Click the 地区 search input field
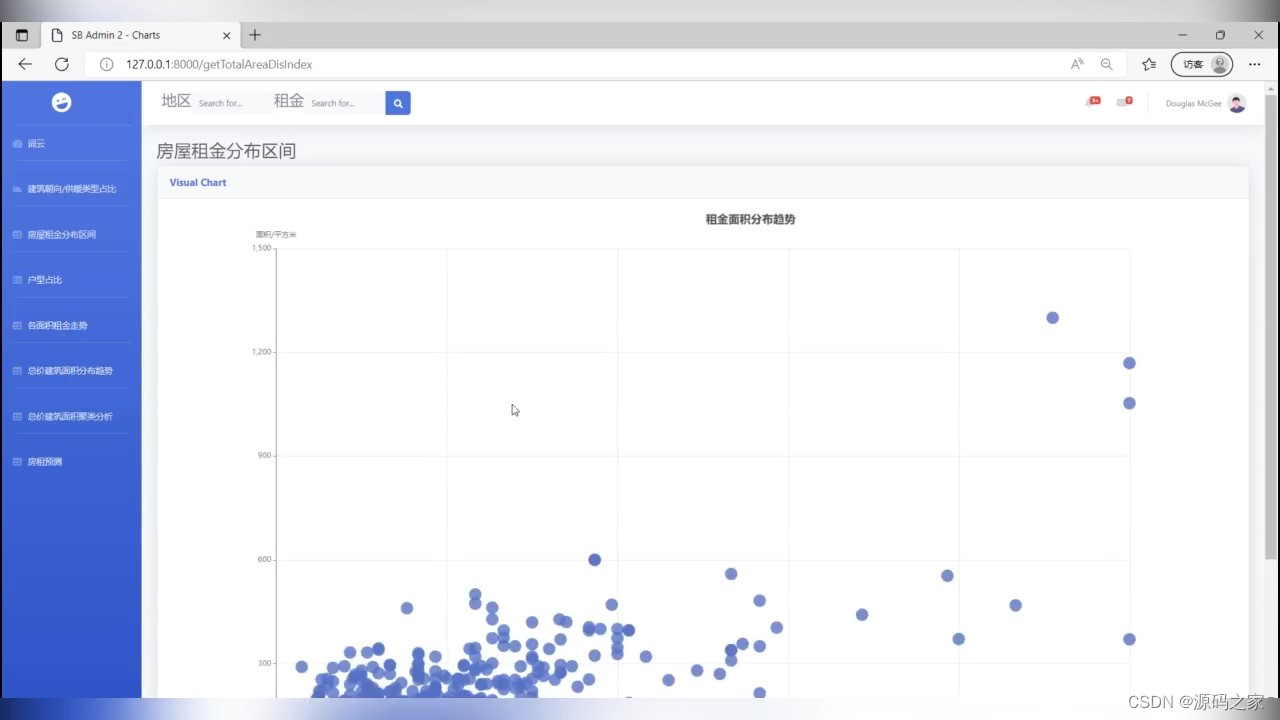Screen dimensions: 1280x720 [x=232, y=103]
